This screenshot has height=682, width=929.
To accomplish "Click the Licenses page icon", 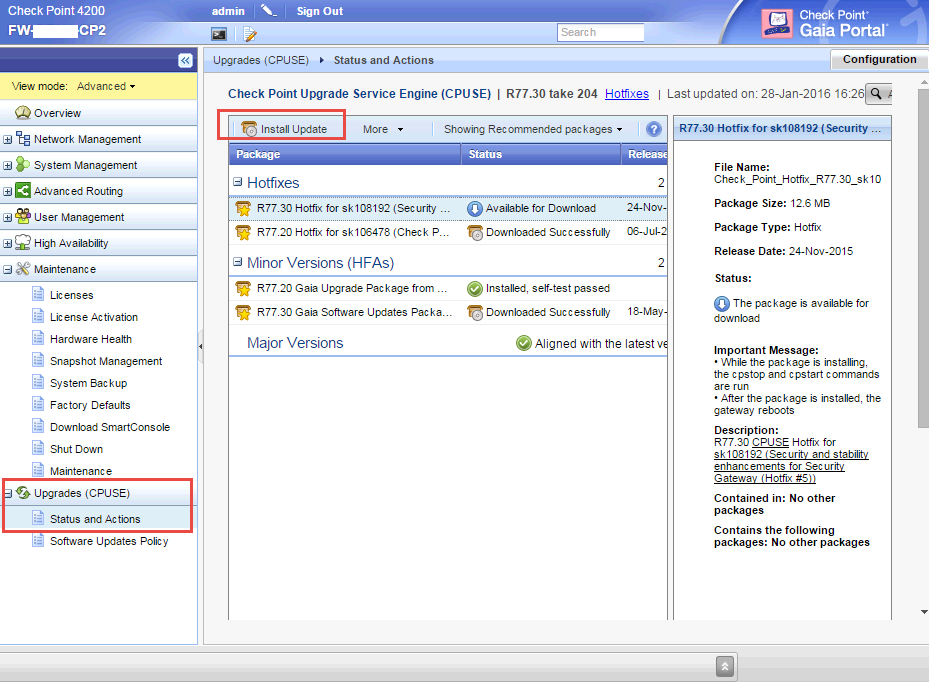I will tap(38, 294).
